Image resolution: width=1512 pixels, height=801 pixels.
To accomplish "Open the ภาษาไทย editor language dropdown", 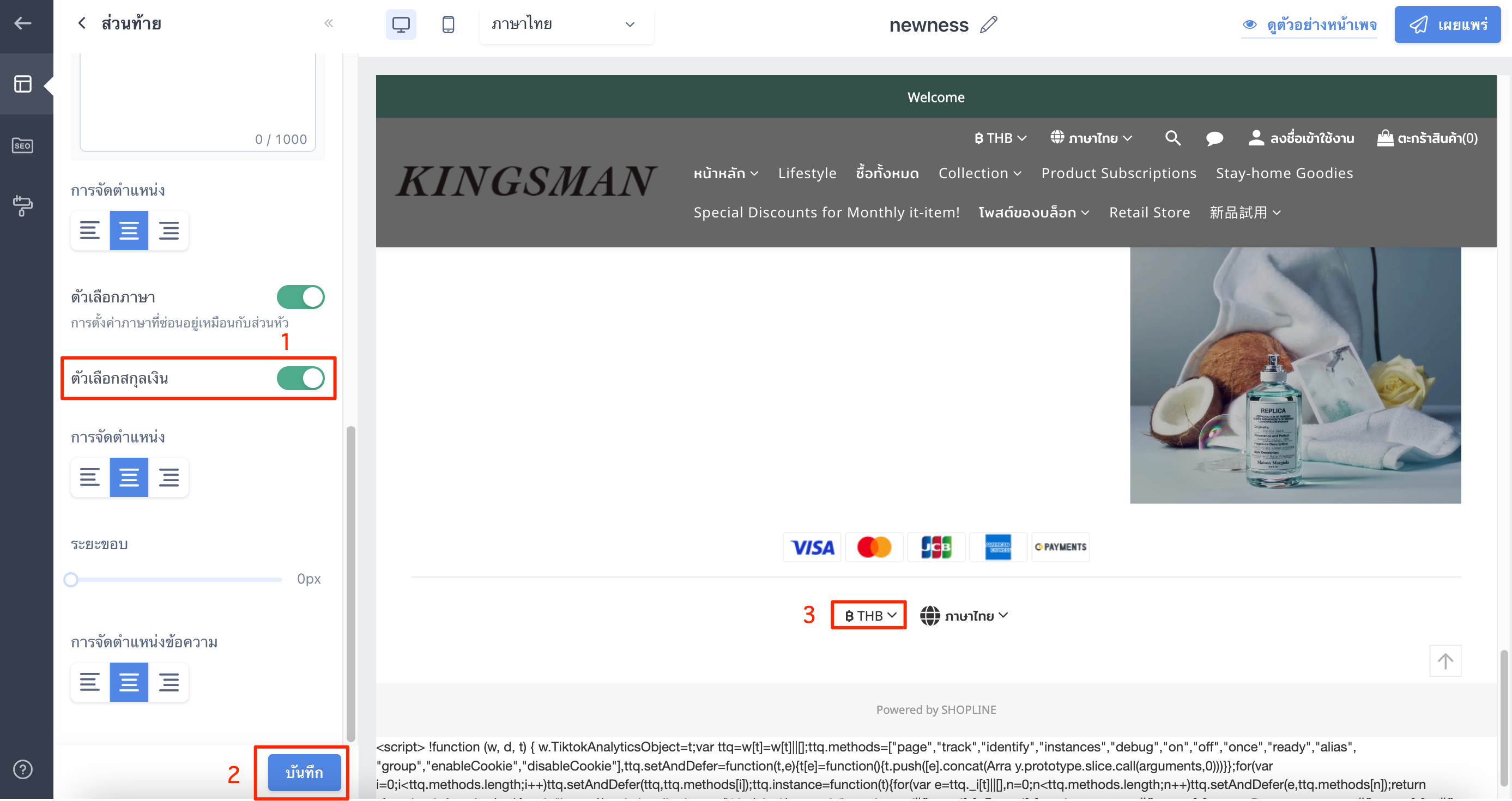I will click(566, 25).
